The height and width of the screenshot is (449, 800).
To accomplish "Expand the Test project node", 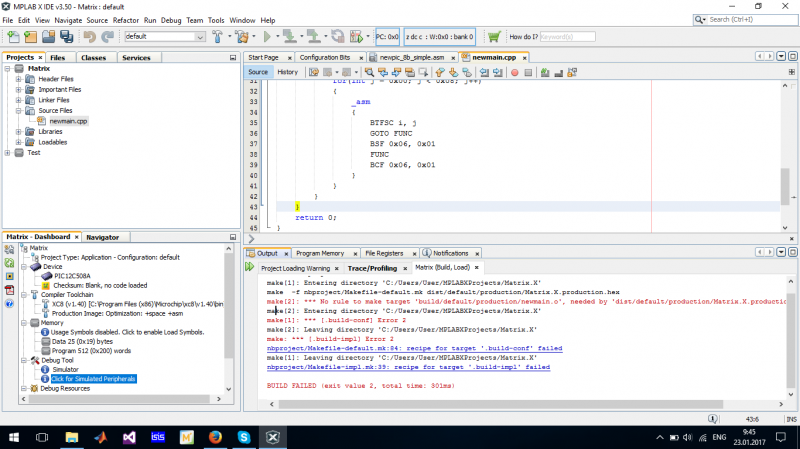I will (7, 153).
